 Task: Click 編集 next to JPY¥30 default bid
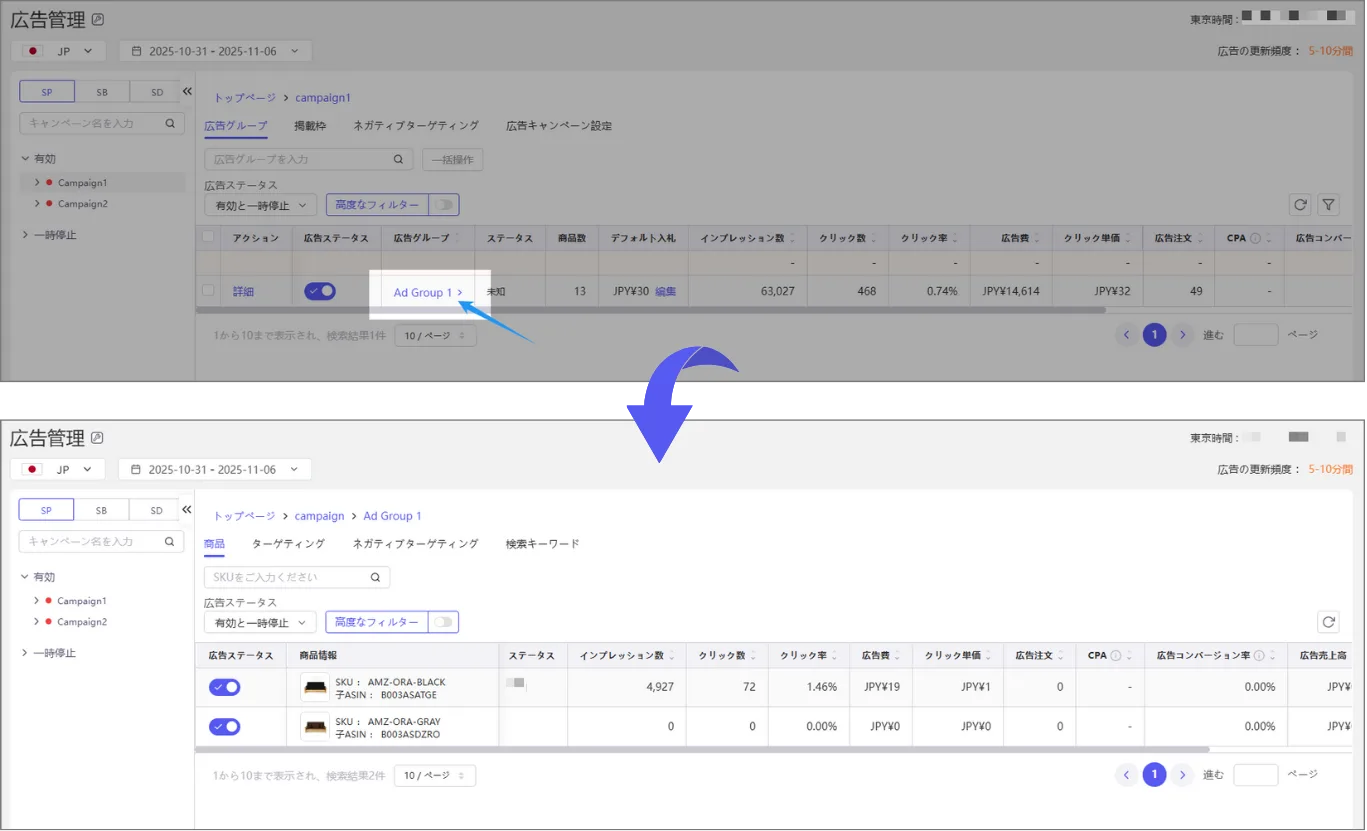tap(666, 292)
